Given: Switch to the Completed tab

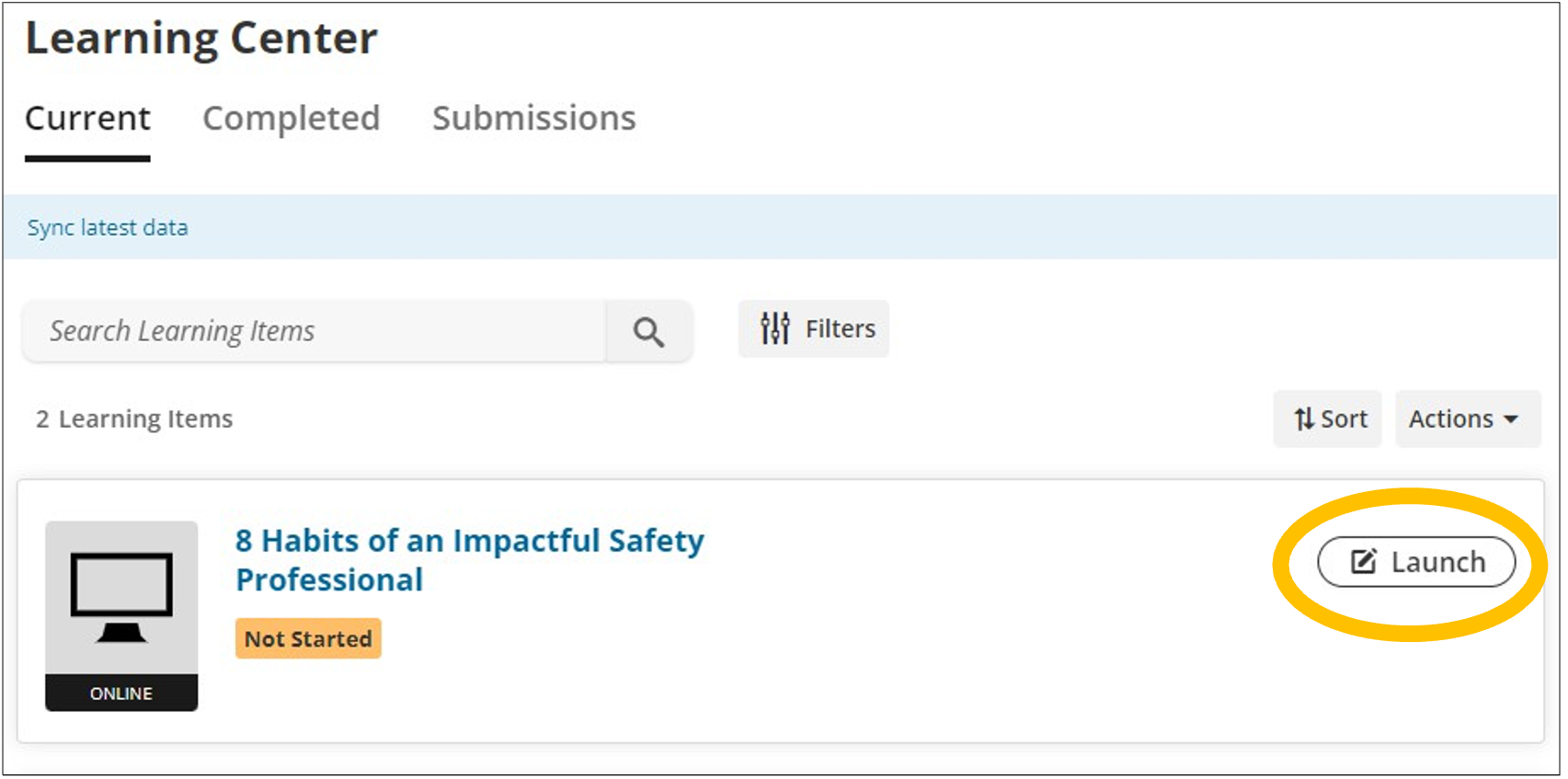Looking at the screenshot, I should (x=291, y=119).
